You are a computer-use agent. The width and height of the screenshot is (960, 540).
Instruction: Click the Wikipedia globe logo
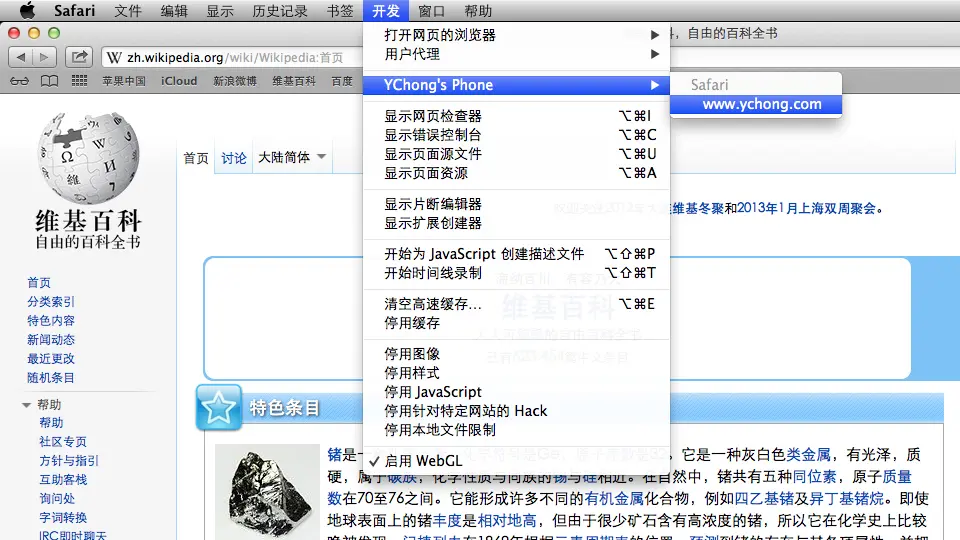[x=88, y=157]
